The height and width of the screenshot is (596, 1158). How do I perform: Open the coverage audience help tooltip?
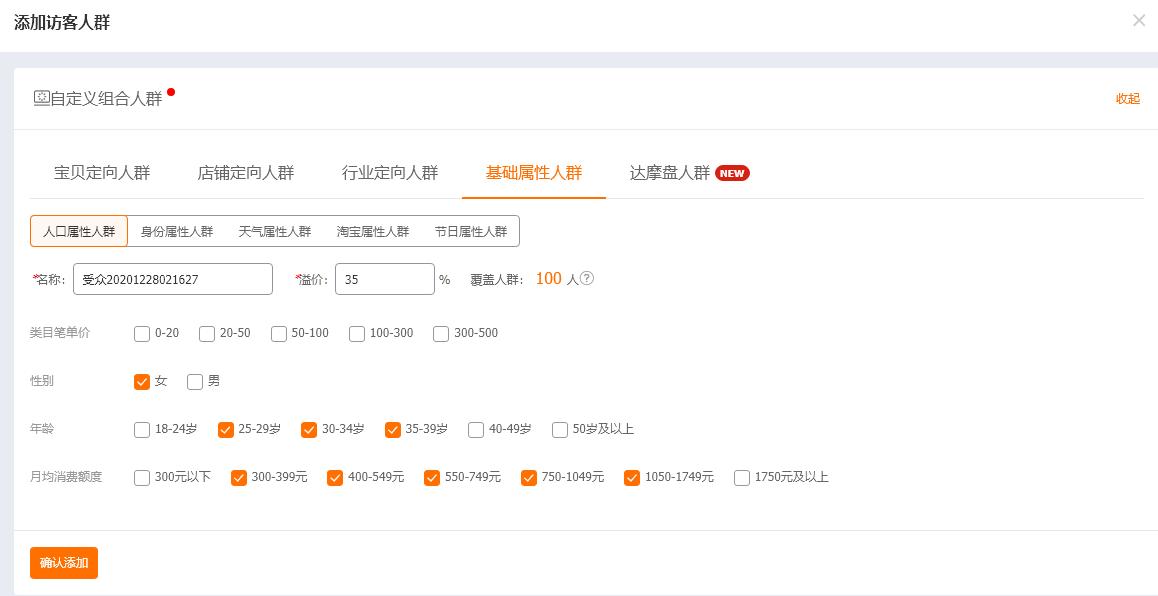point(585,279)
